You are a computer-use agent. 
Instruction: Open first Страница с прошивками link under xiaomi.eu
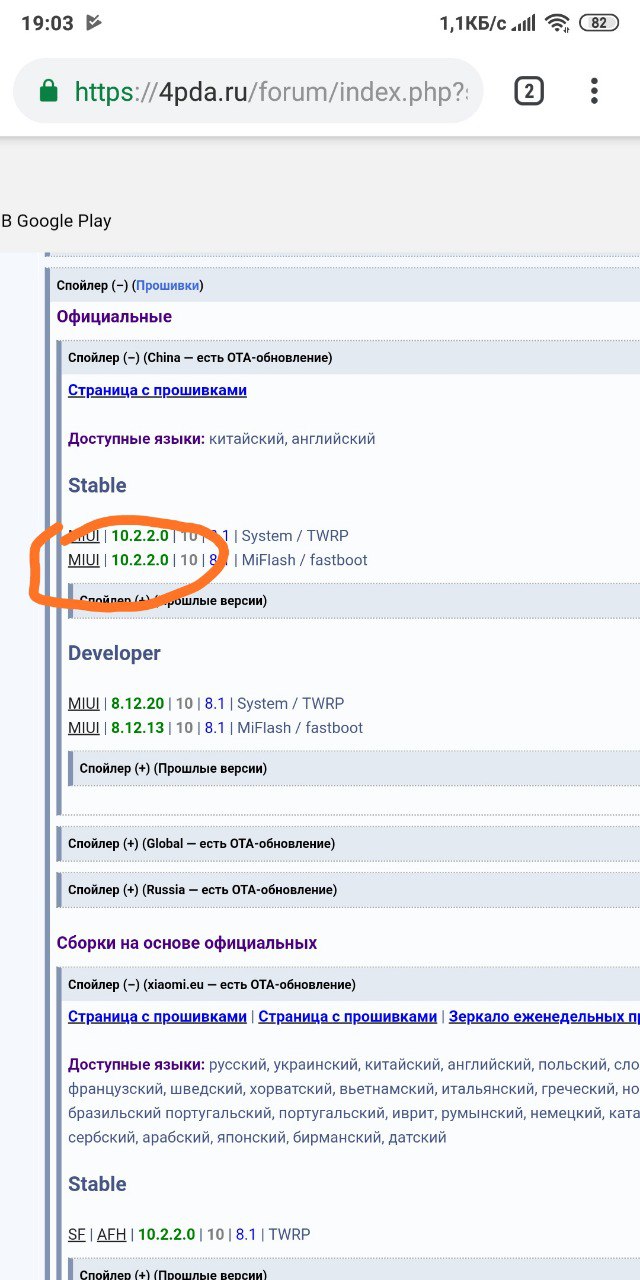(x=157, y=1017)
